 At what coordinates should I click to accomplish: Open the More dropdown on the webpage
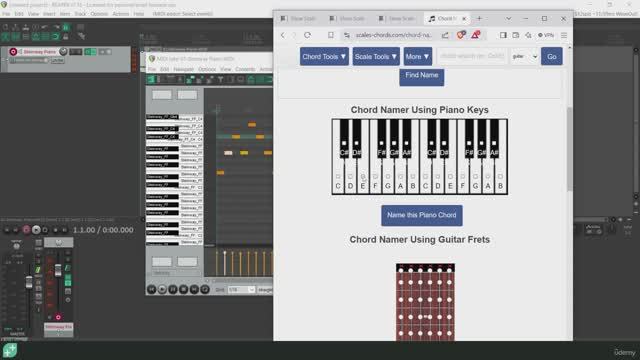[418, 56]
